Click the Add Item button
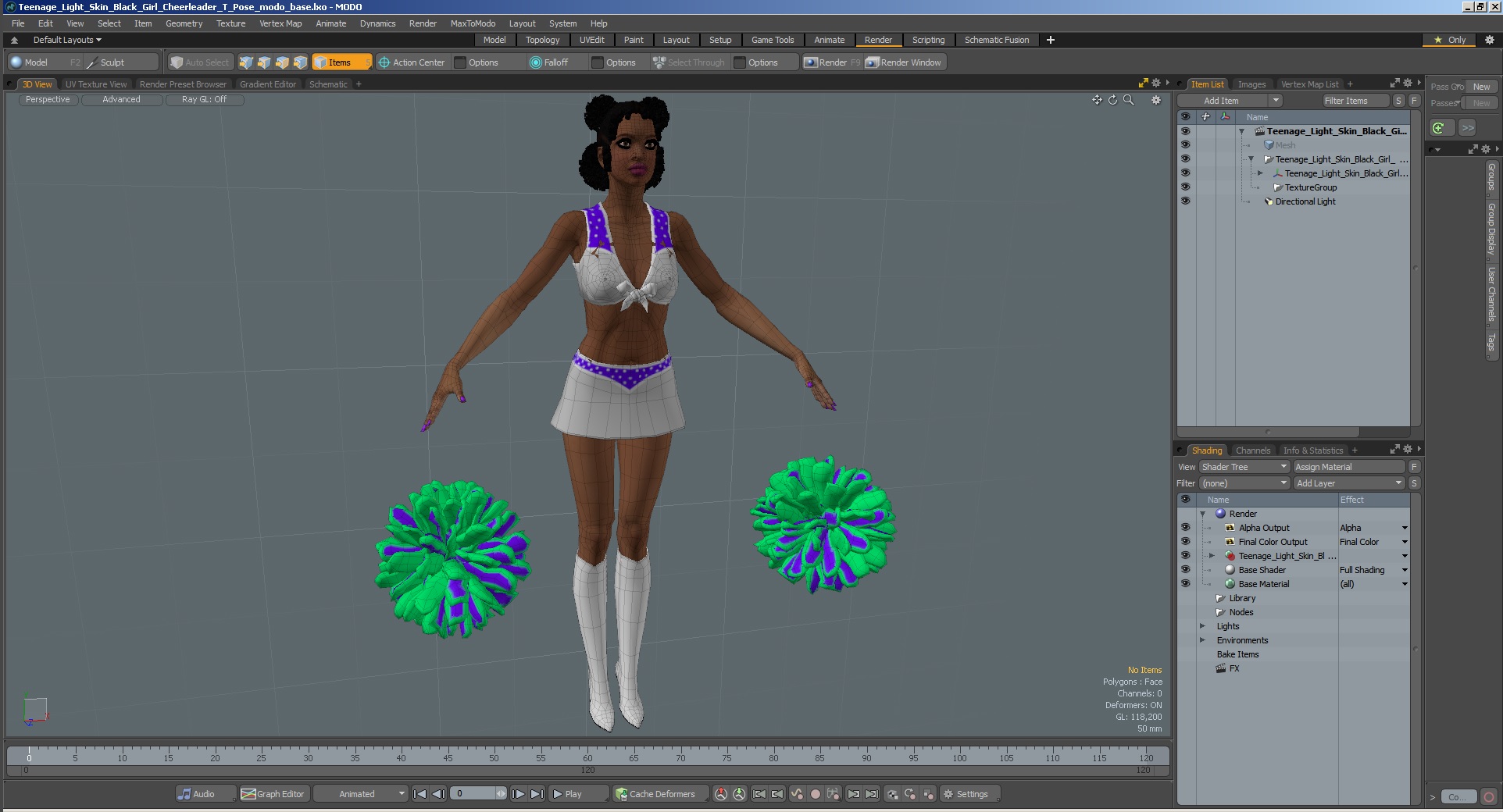The image size is (1503, 812). [1222, 101]
